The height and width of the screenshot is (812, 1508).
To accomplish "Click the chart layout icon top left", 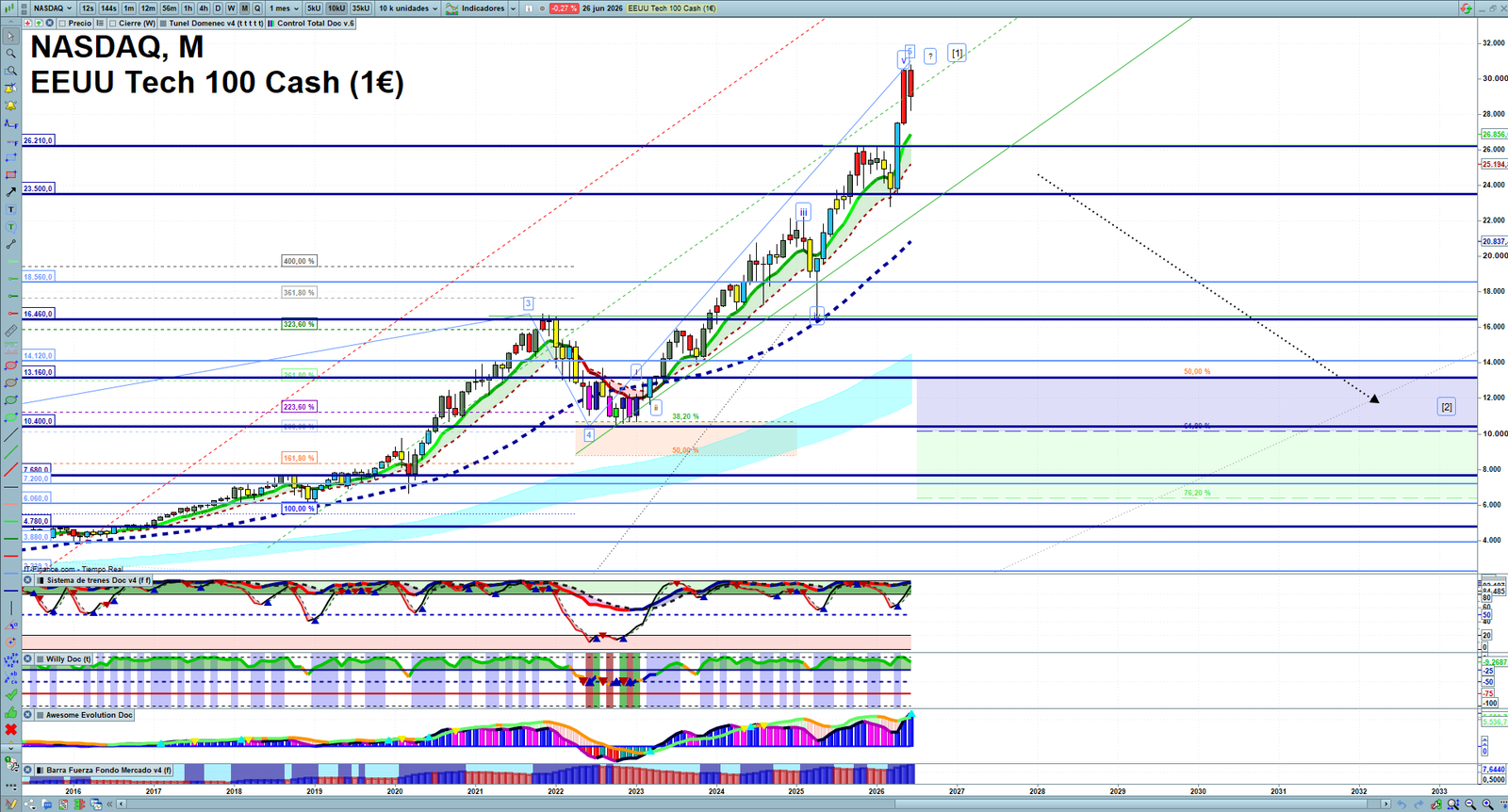I will (x=9, y=8).
